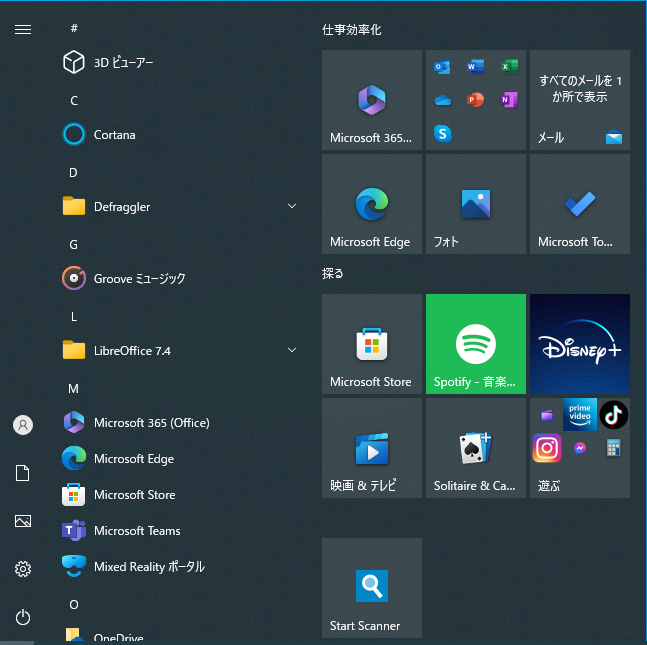Screen dimensions: 647x645
Task: Open TikTok in the 遊ぶ folder
Action: point(613,414)
